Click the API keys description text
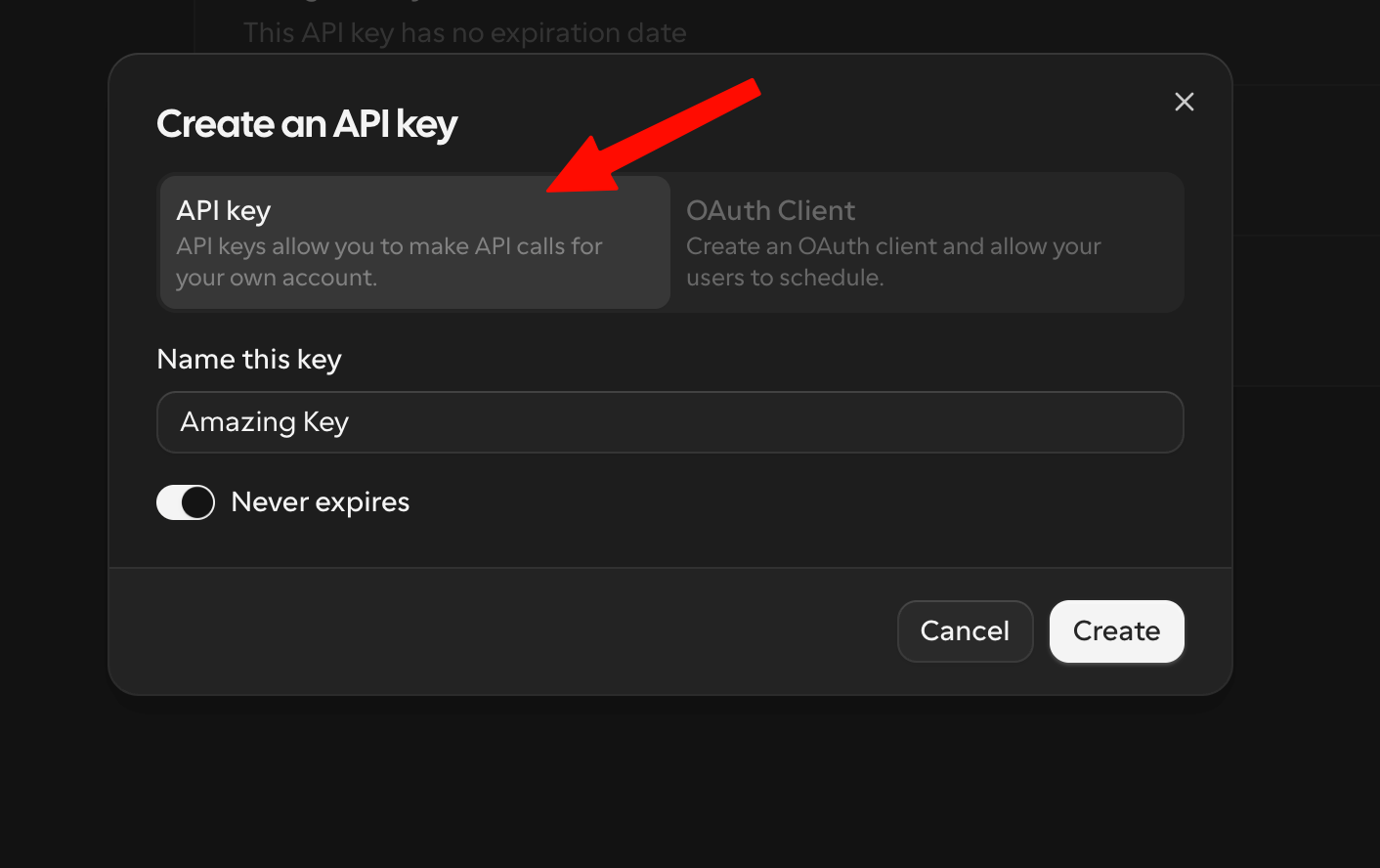The image size is (1380, 868). (389, 262)
